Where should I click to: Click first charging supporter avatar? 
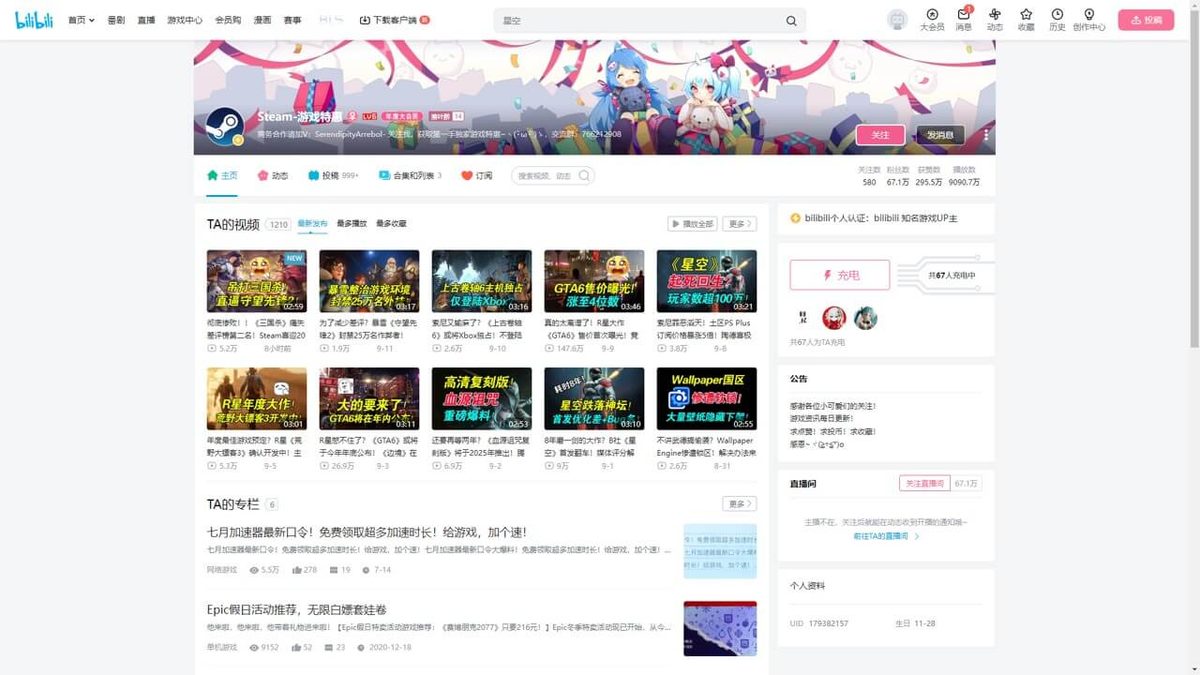pyautogui.click(x=802, y=318)
